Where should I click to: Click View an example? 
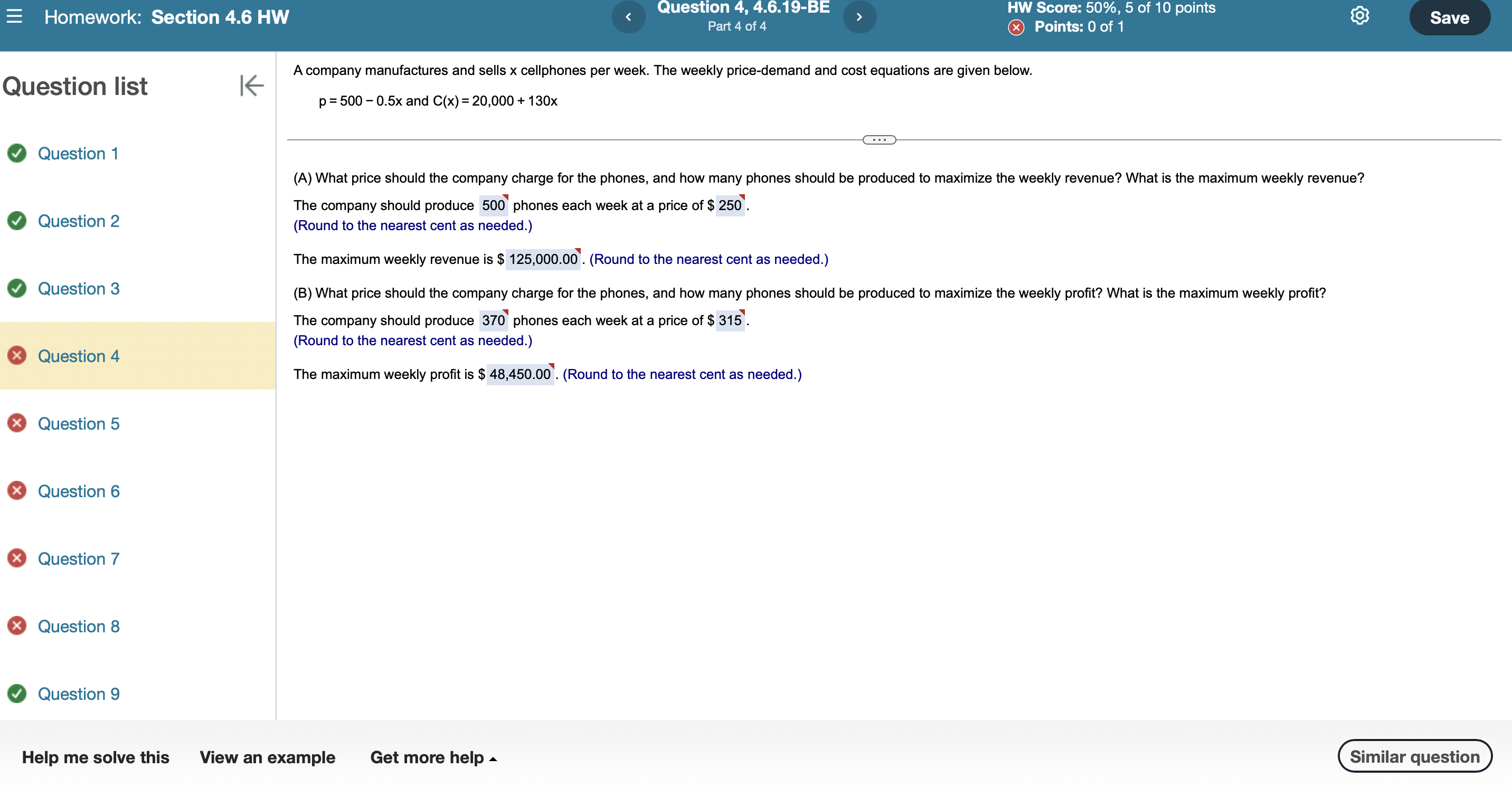click(267, 757)
